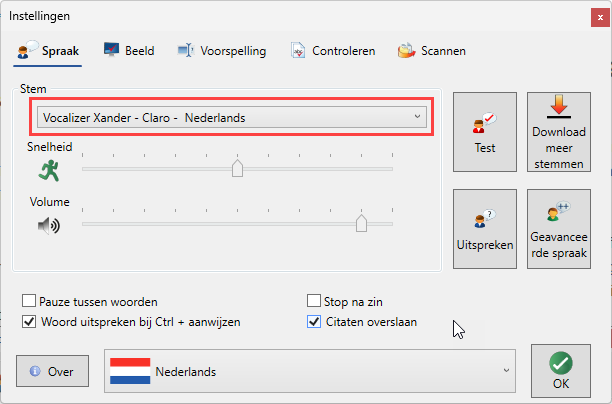Enable Pauze tussen woorden checkbox

[x=29, y=301]
